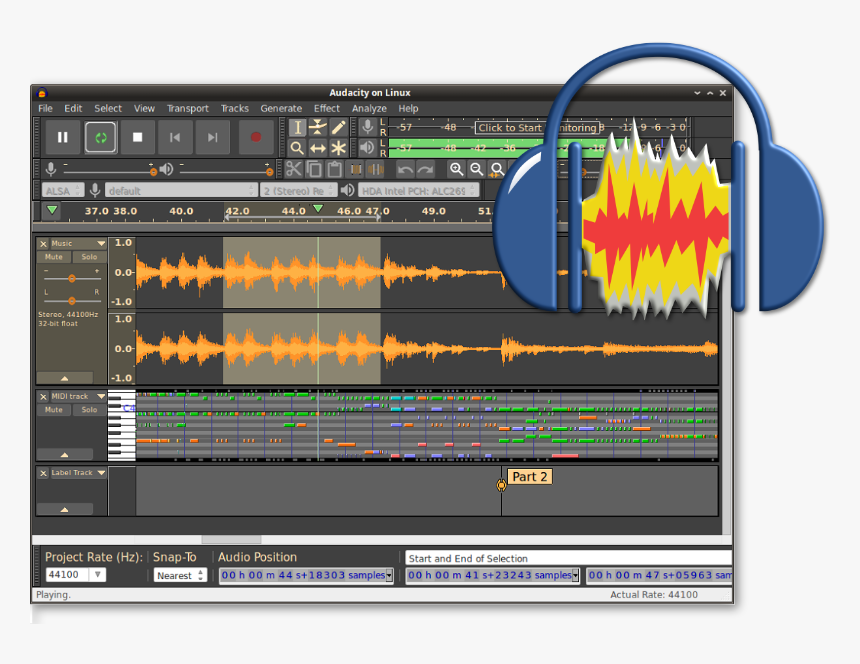Open the Edit menu

tap(73, 108)
